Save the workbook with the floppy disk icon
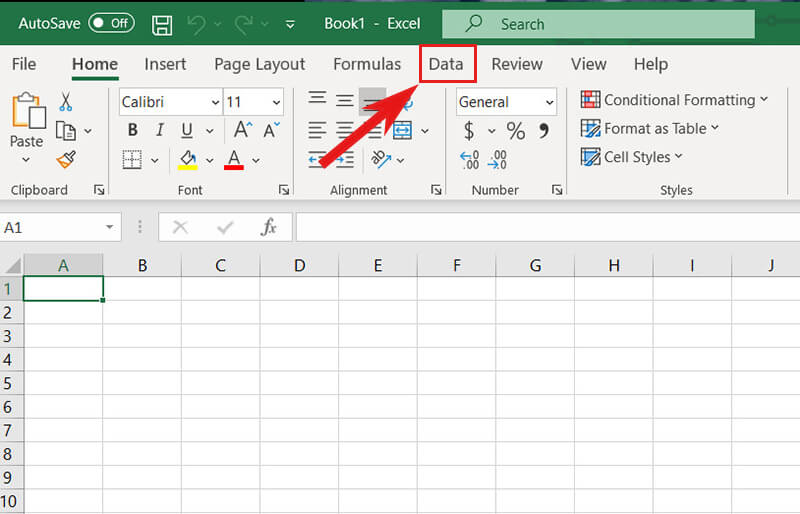This screenshot has height=514, width=800. click(x=162, y=25)
